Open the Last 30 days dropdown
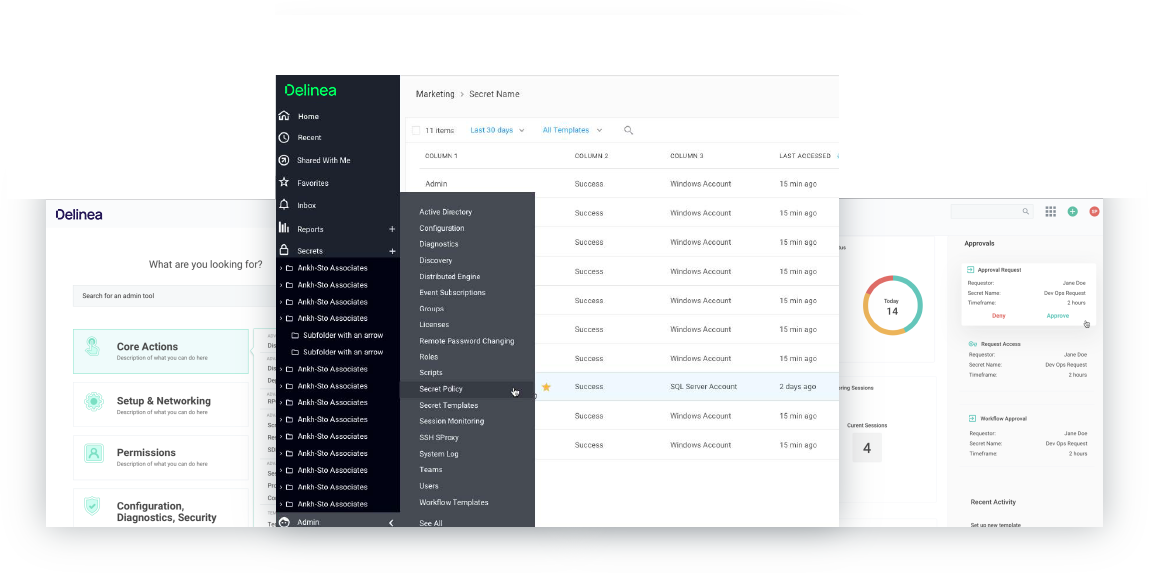Image resolution: width=1149 pixels, height=573 pixels. pos(498,130)
